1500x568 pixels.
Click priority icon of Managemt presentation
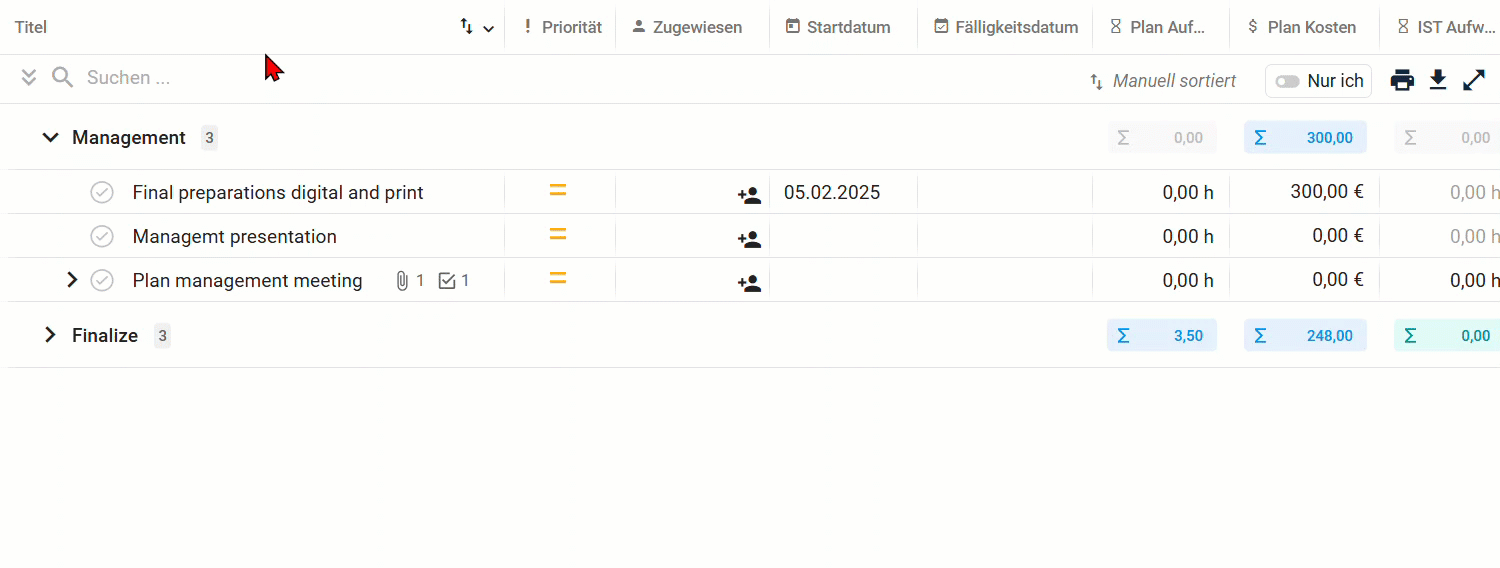[x=558, y=234]
